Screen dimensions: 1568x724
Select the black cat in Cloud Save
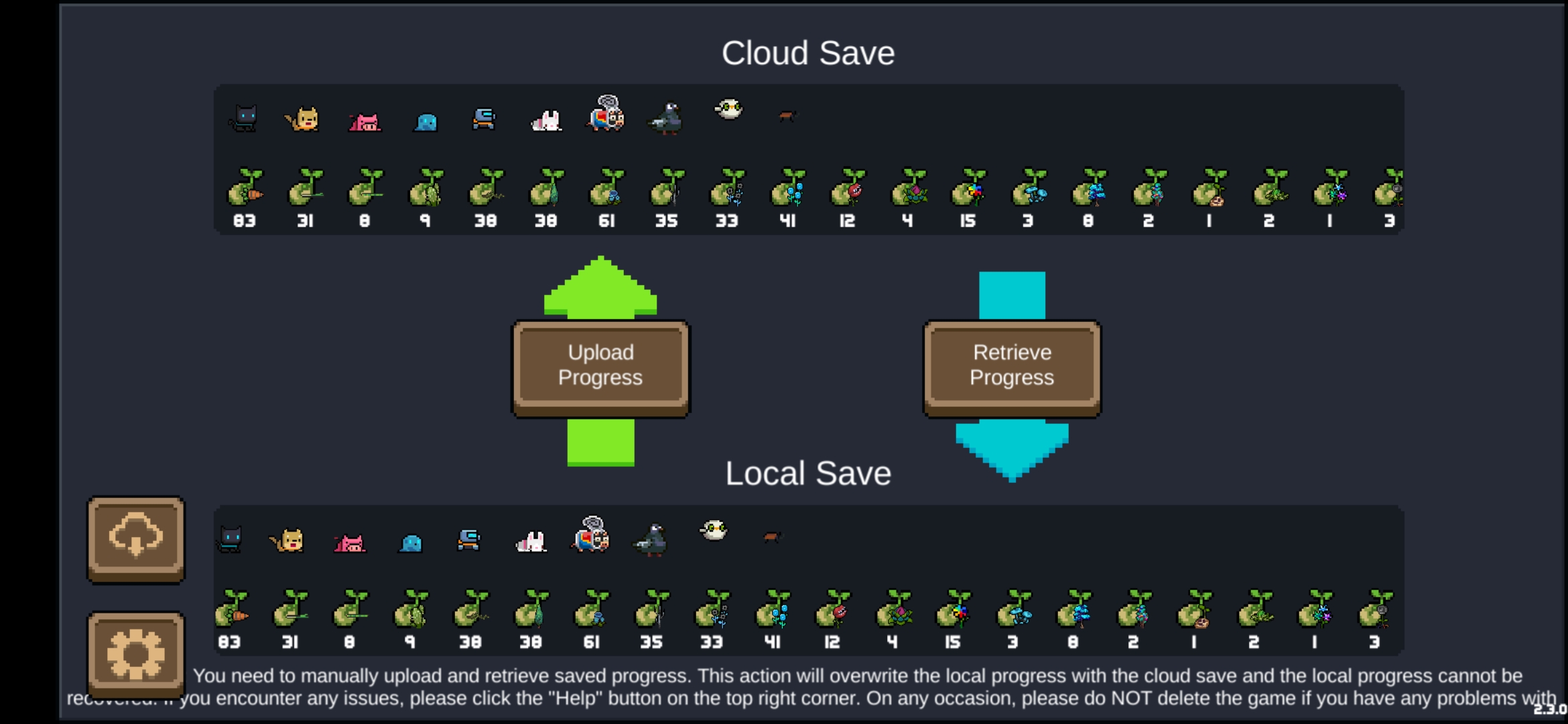point(244,119)
